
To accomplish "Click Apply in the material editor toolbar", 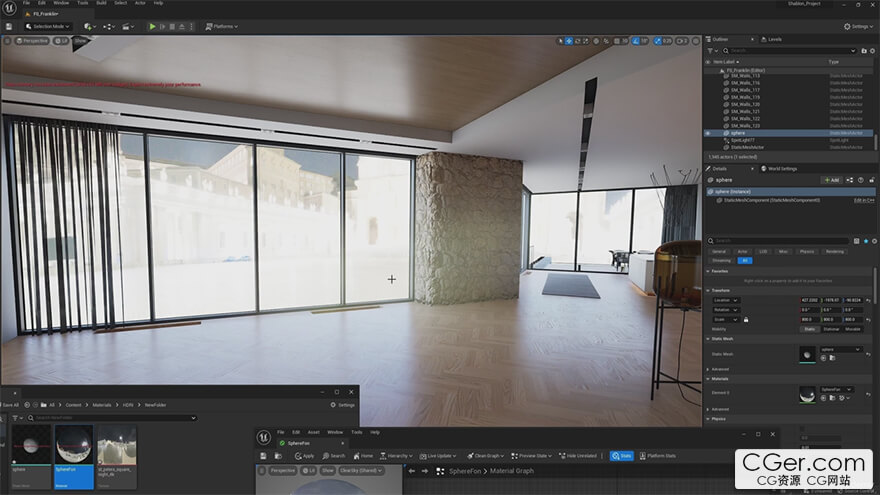I will click(305, 456).
